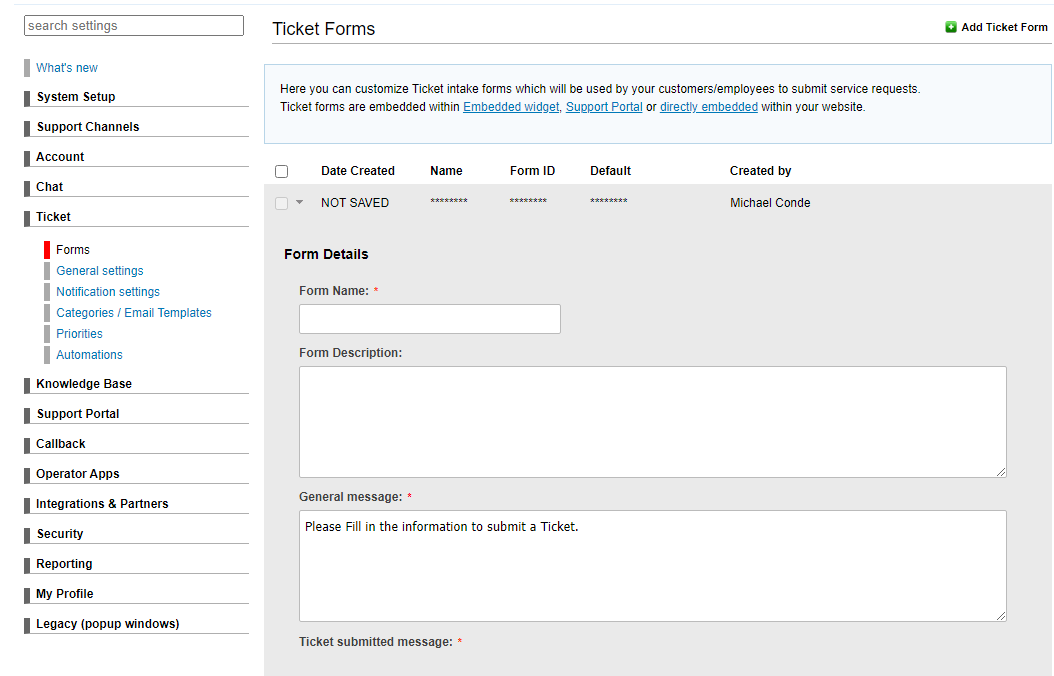Grab the General message resize handle
This screenshot has width=1054, height=676.
[1001, 616]
